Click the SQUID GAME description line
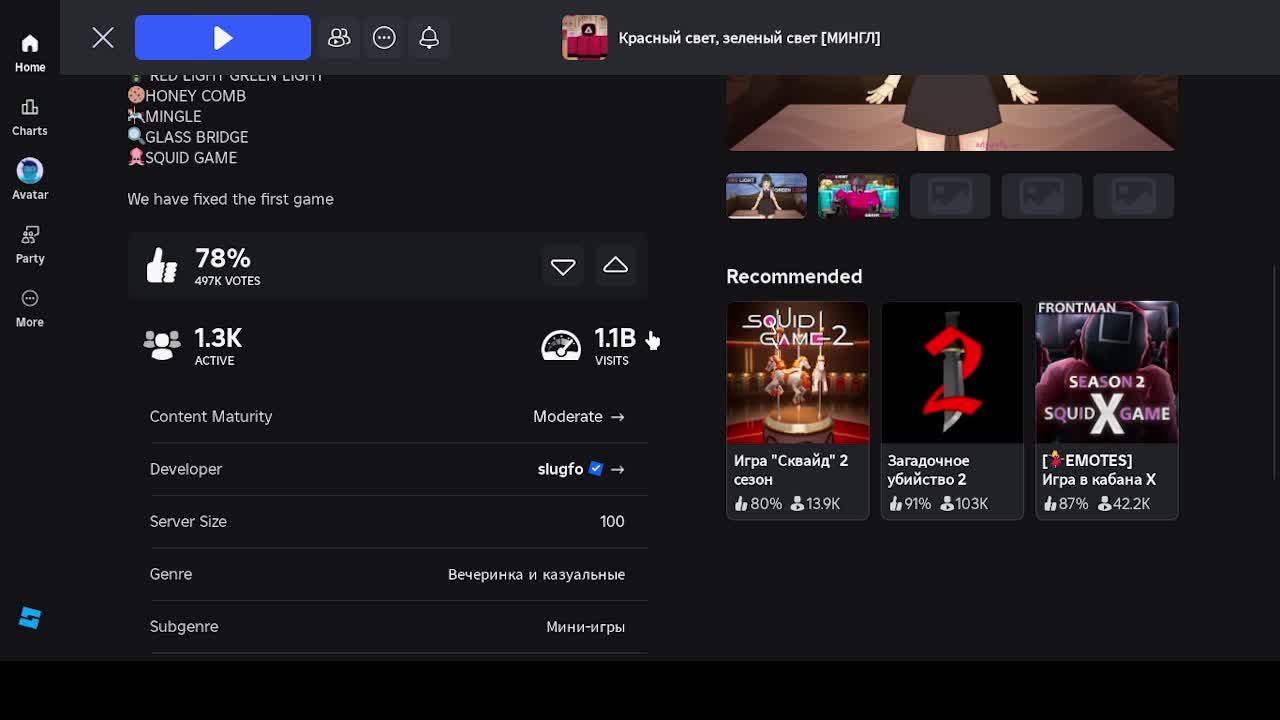This screenshot has height=720, width=1280. [182, 158]
